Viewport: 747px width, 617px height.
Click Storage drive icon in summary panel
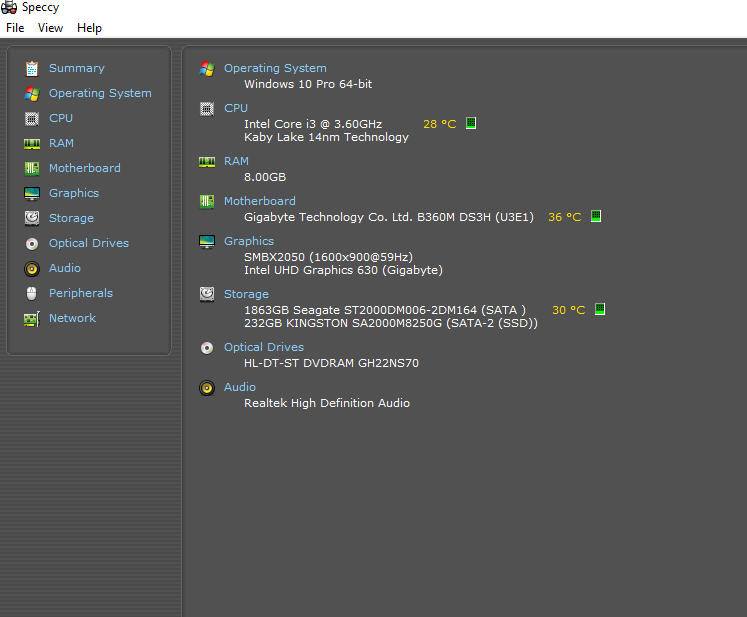[x=207, y=294]
